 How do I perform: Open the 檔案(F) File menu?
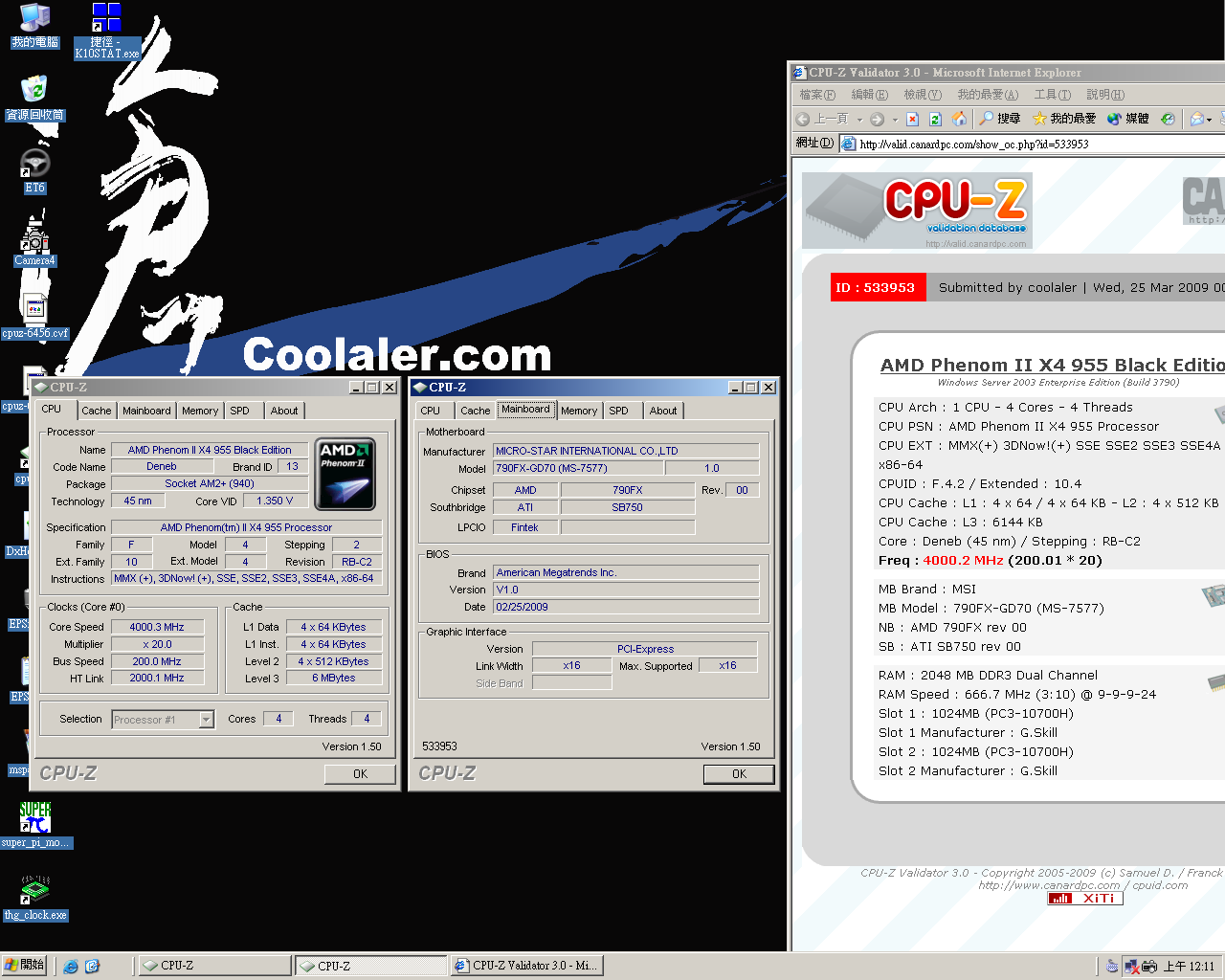point(817,95)
